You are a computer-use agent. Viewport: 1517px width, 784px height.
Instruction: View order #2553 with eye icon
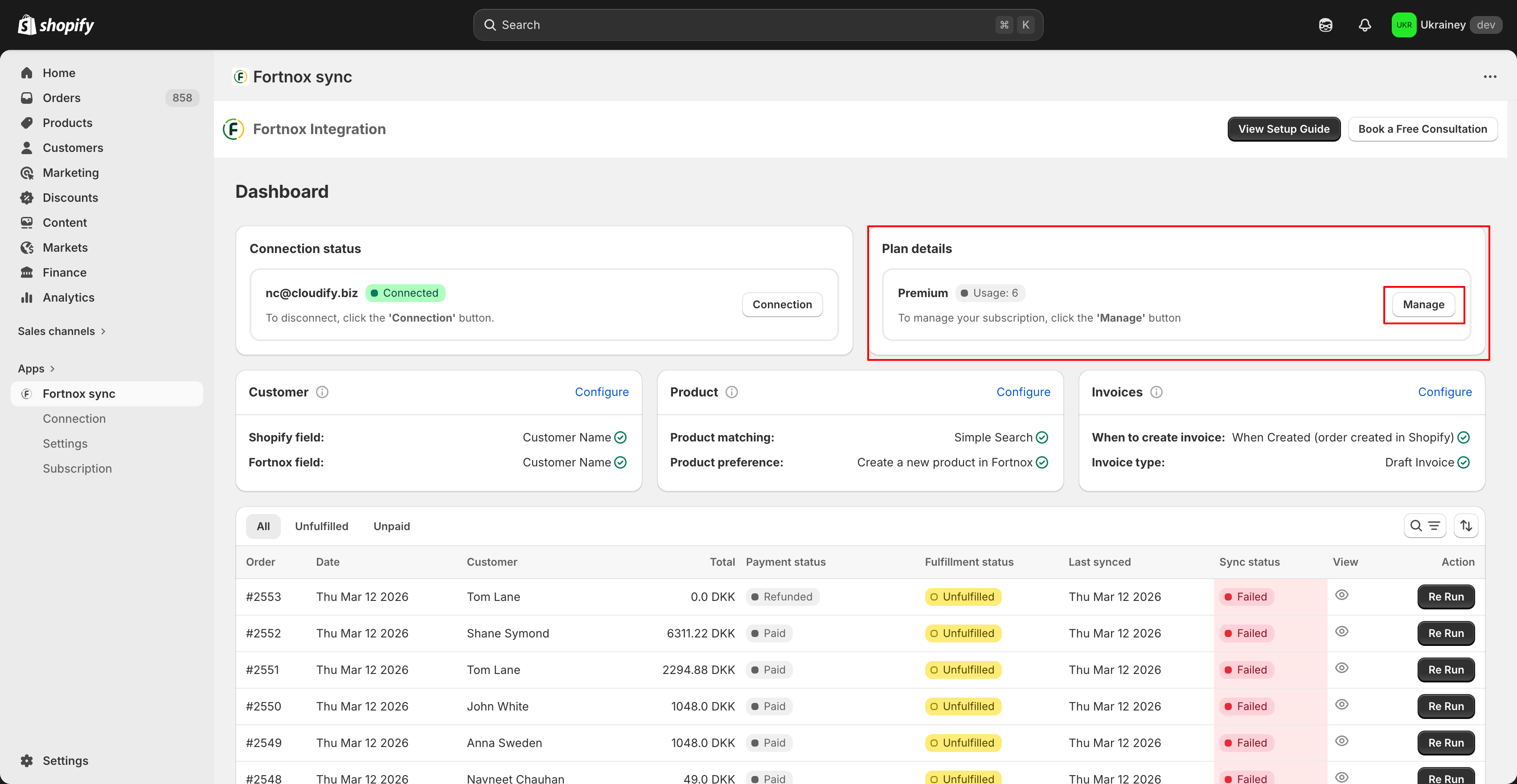[1341, 595]
